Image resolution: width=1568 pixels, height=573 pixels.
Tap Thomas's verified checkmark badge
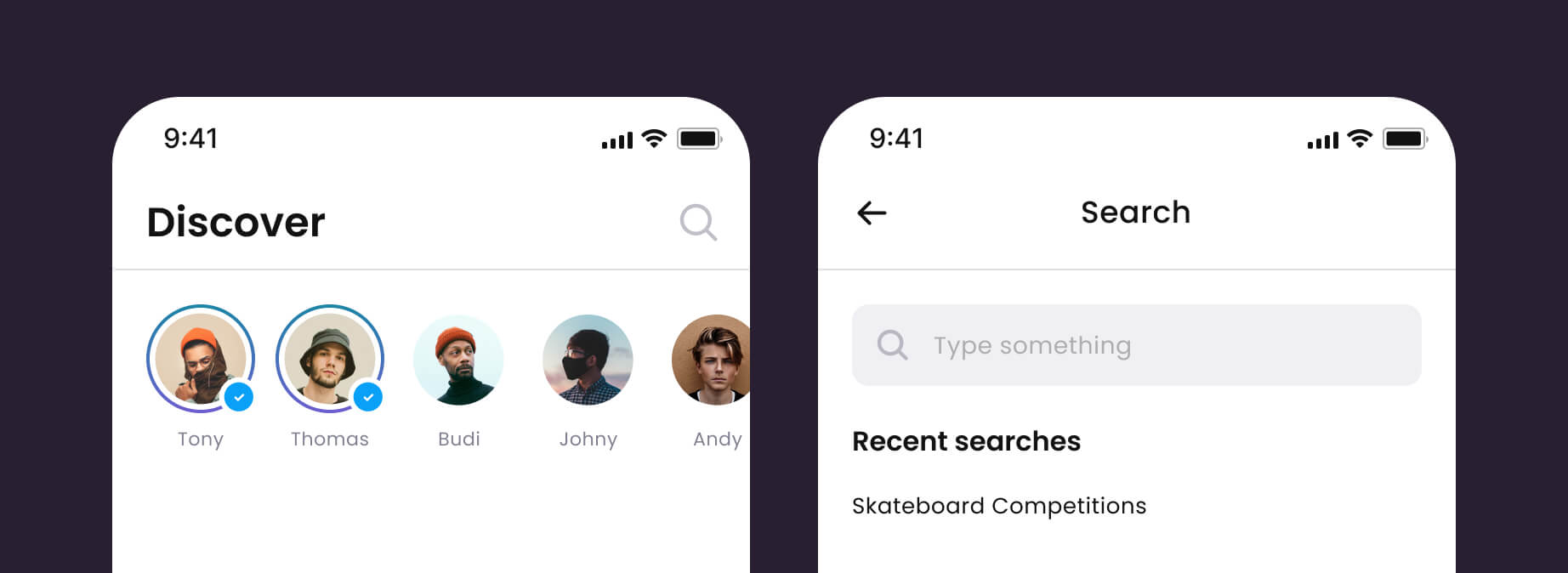coord(368,397)
